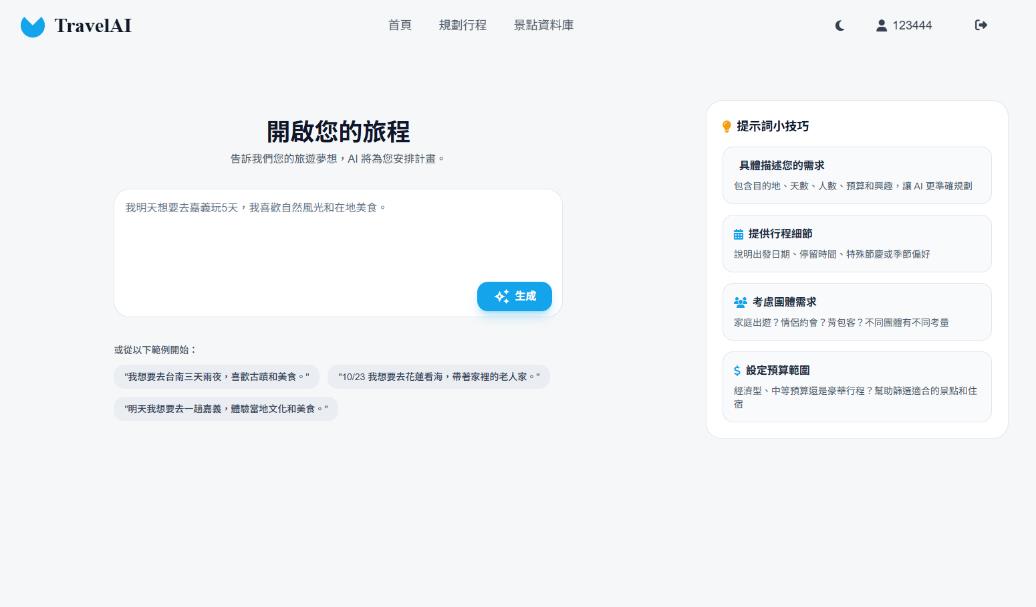Open the 景點資料庫 nav item
Screen dimensions: 1036x607
[544, 25]
